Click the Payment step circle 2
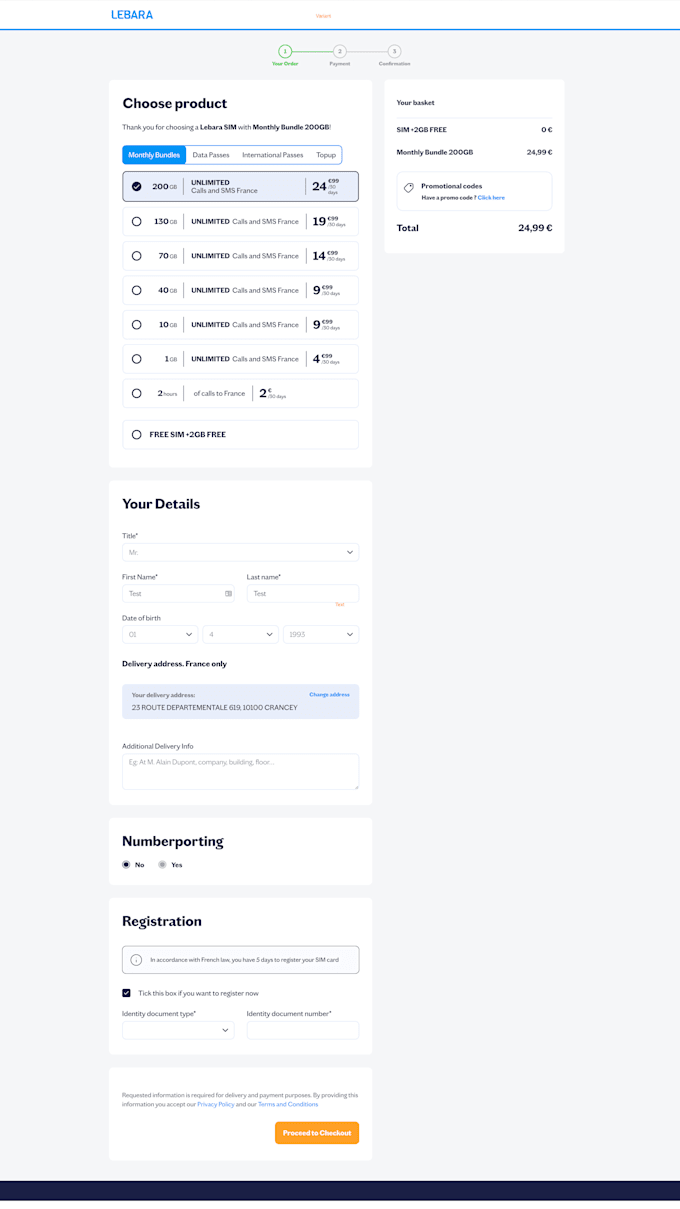Viewport: 680px width, 1209px height. pos(340,50)
